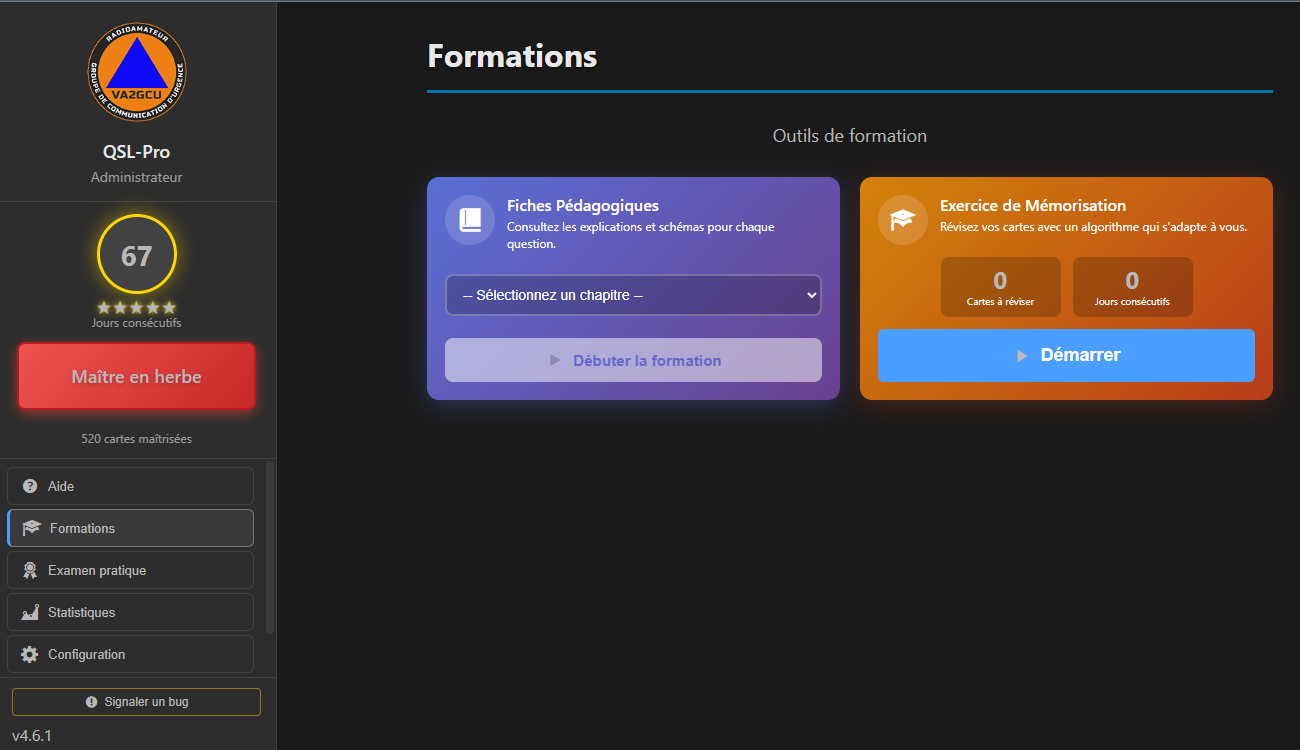Launch the memorization exercise with Démarrer
This screenshot has width=1300, height=750.
click(1066, 355)
